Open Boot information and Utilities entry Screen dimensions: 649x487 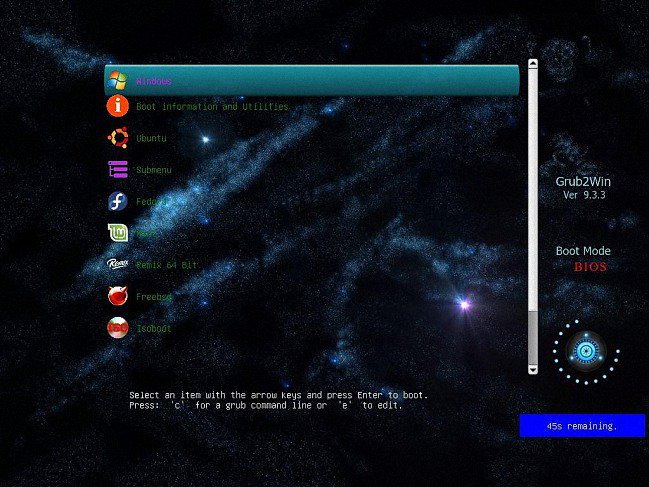pyautogui.click(x=212, y=107)
